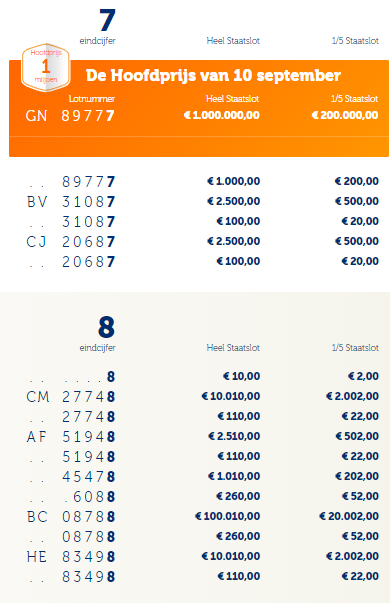Click the HE 83498 lot number
390x603 pixels.
(x=71, y=556)
